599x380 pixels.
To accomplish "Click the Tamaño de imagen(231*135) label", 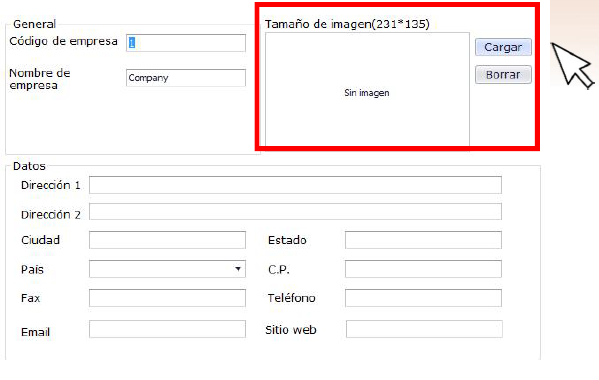I will [347, 24].
